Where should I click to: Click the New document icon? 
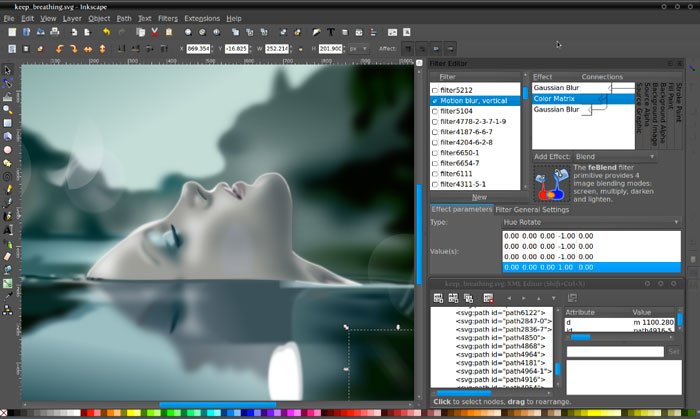pos(12,32)
